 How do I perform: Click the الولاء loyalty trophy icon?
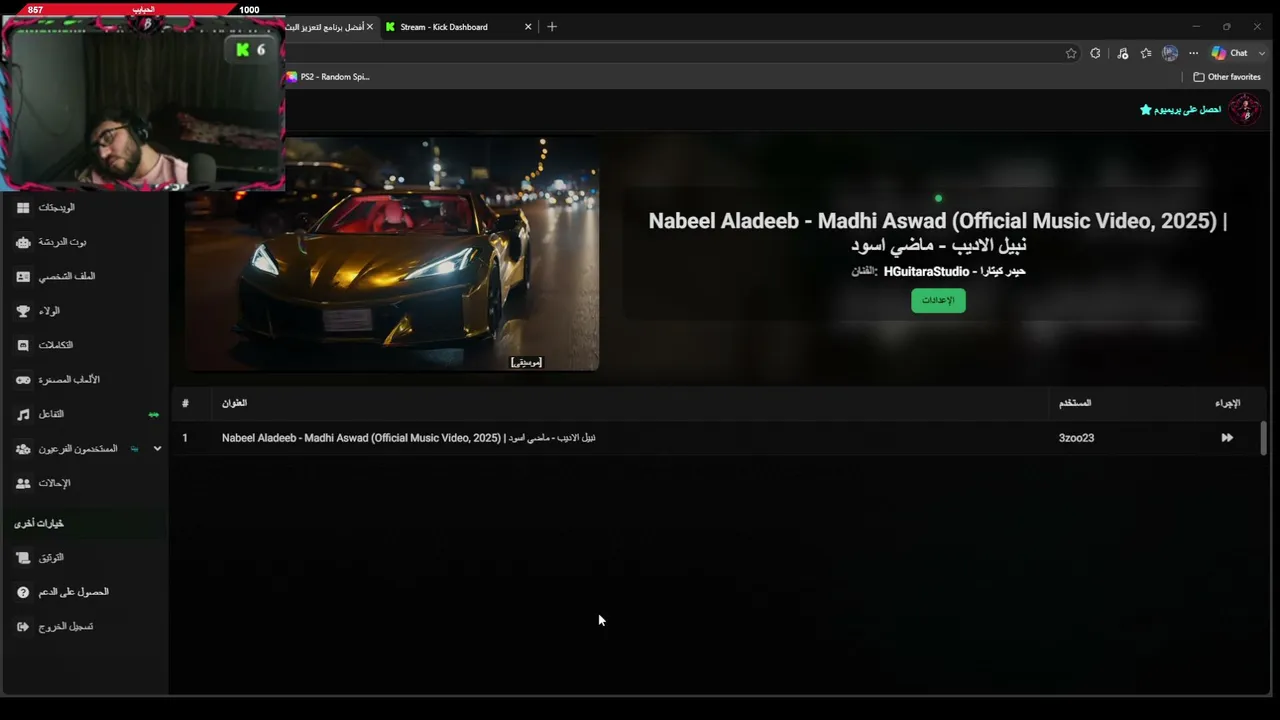pos(23,311)
